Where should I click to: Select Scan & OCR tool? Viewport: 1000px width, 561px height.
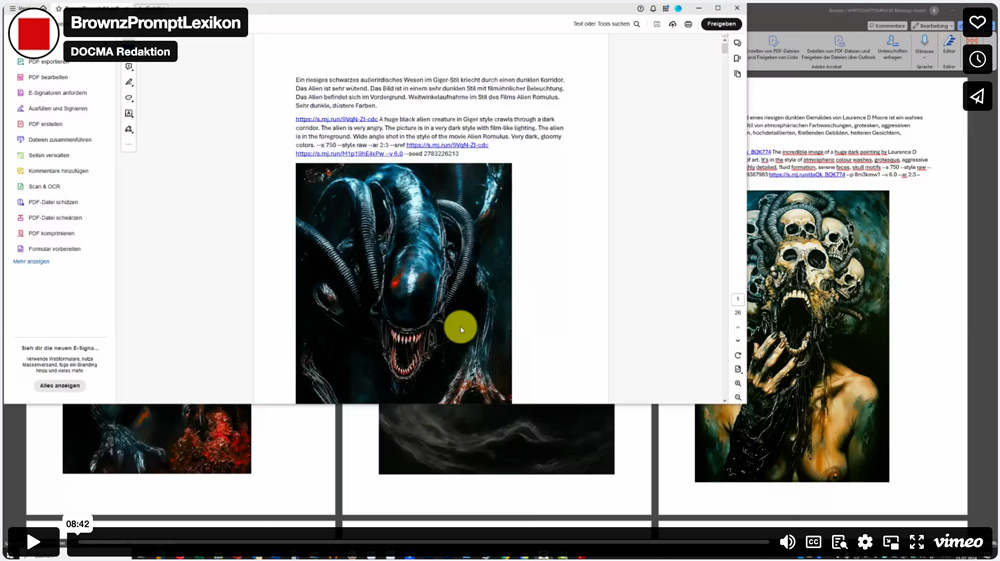click(x=43, y=186)
